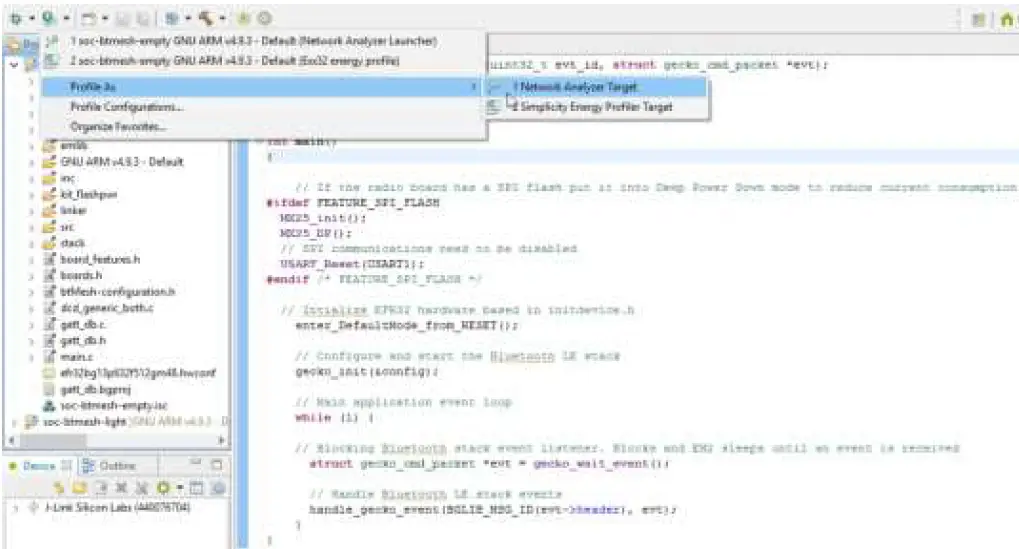This screenshot has height=549, width=1019.
Task: Select main.c in project tree
Action: [x=76, y=357]
